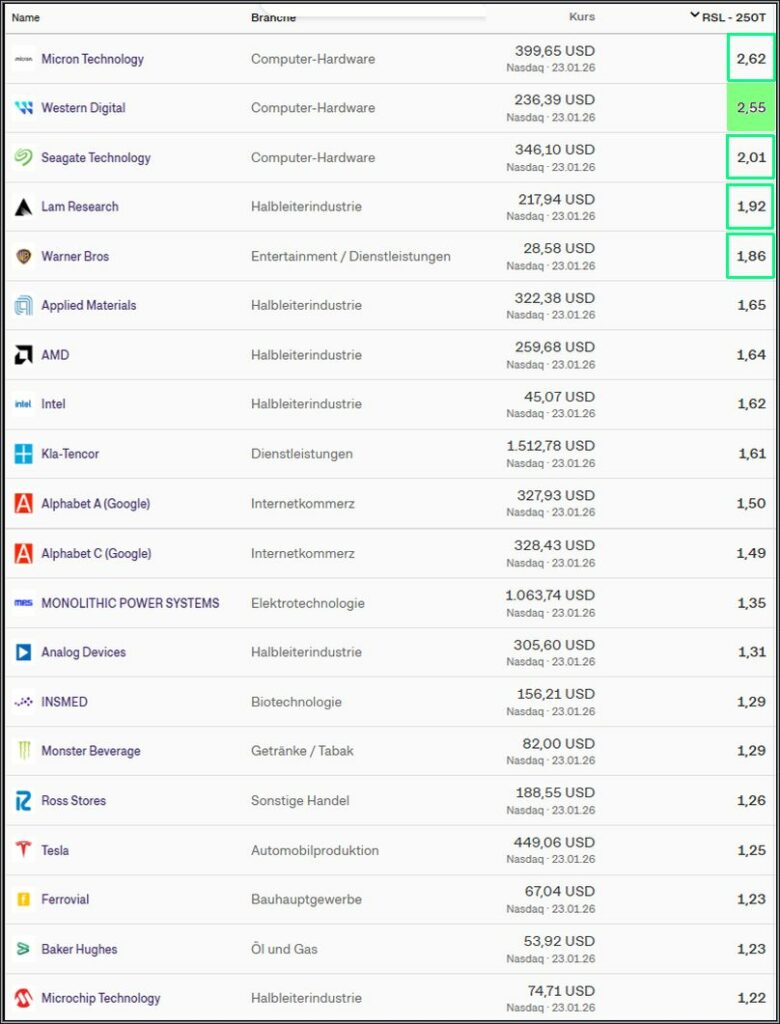
Task: Open MONOLITHIC POWER SYSTEMS stock page
Action: click(130, 603)
